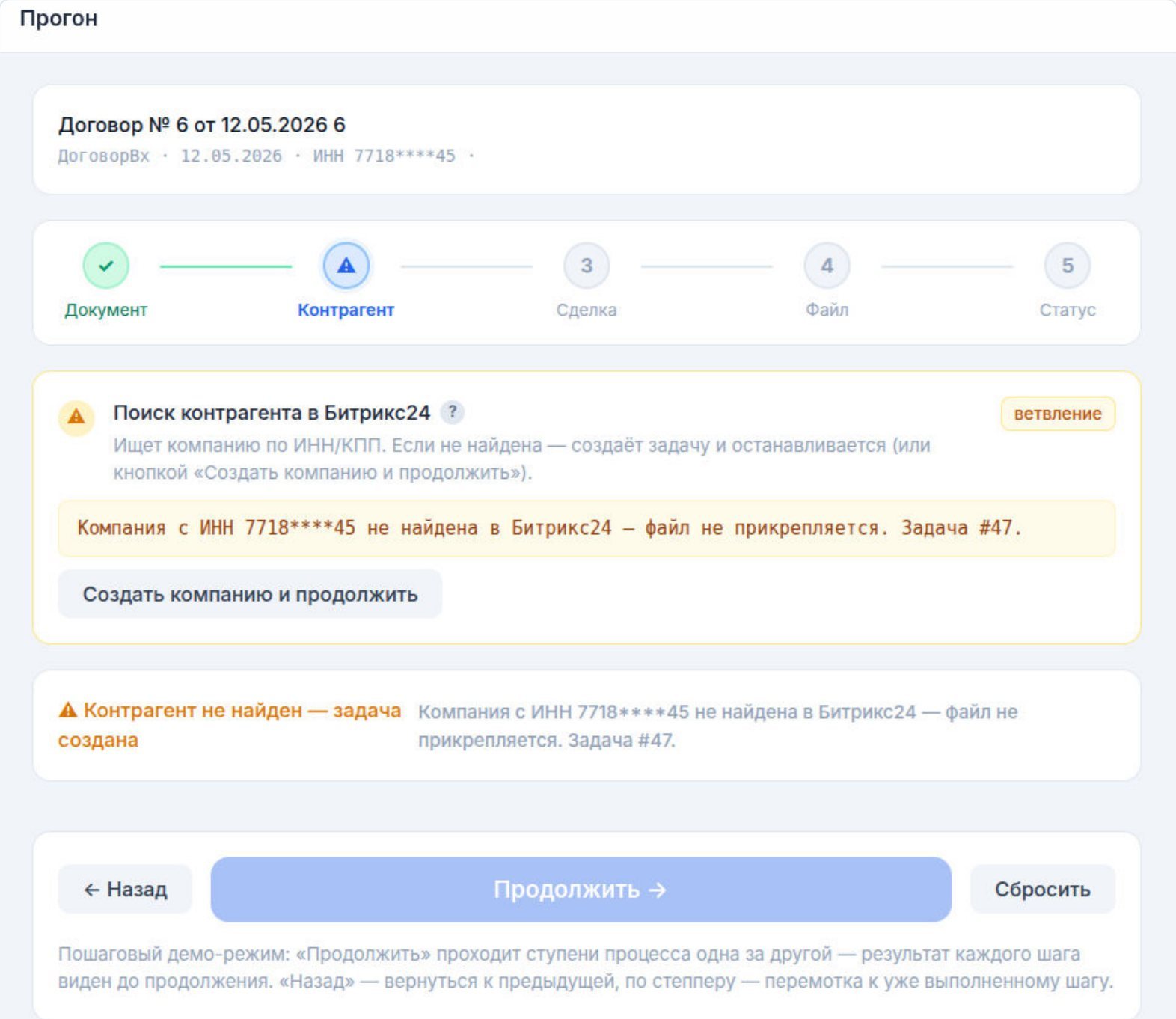Open step 5 Статус circle
This screenshot has height=1019, width=1176.
click(1068, 266)
